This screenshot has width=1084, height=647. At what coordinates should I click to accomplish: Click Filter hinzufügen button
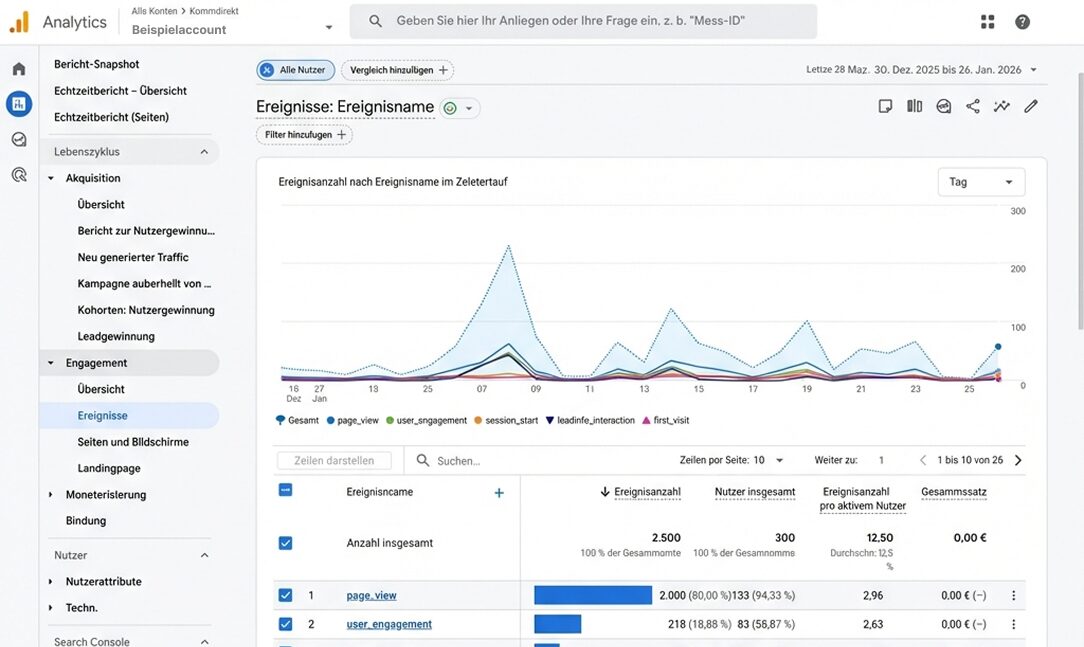pos(304,135)
